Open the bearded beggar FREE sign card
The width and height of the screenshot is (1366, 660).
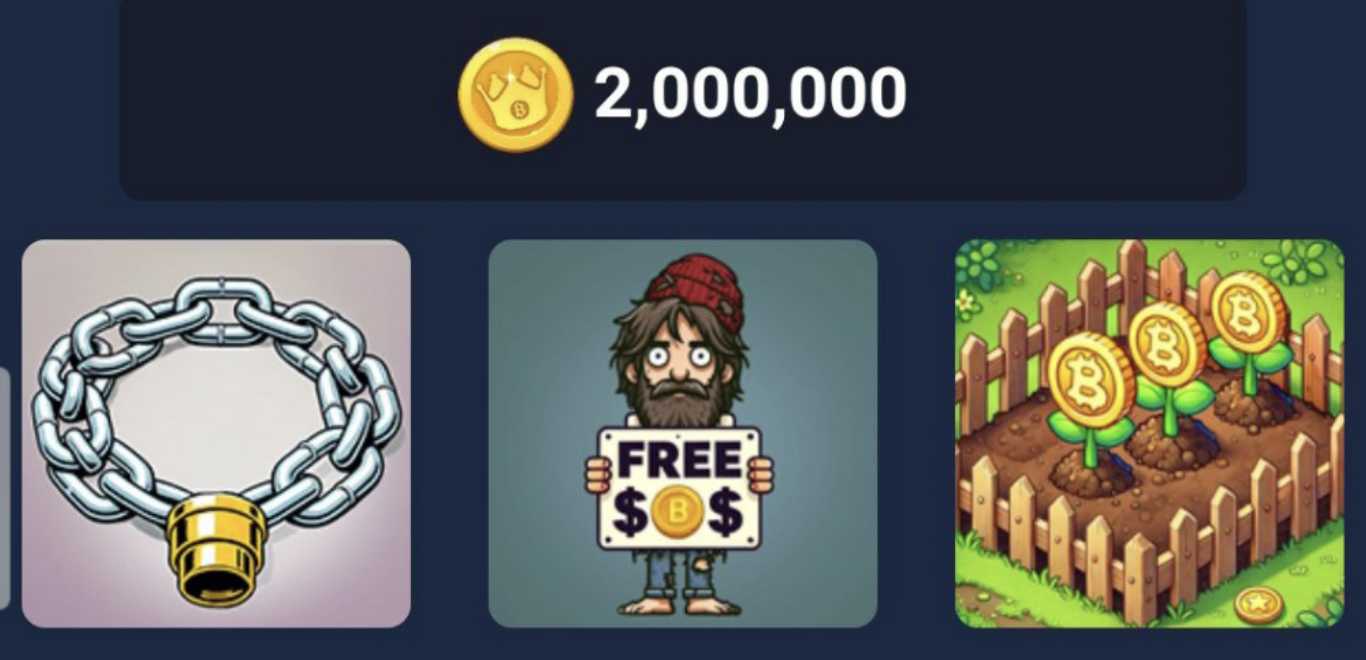pyautogui.click(x=683, y=434)
